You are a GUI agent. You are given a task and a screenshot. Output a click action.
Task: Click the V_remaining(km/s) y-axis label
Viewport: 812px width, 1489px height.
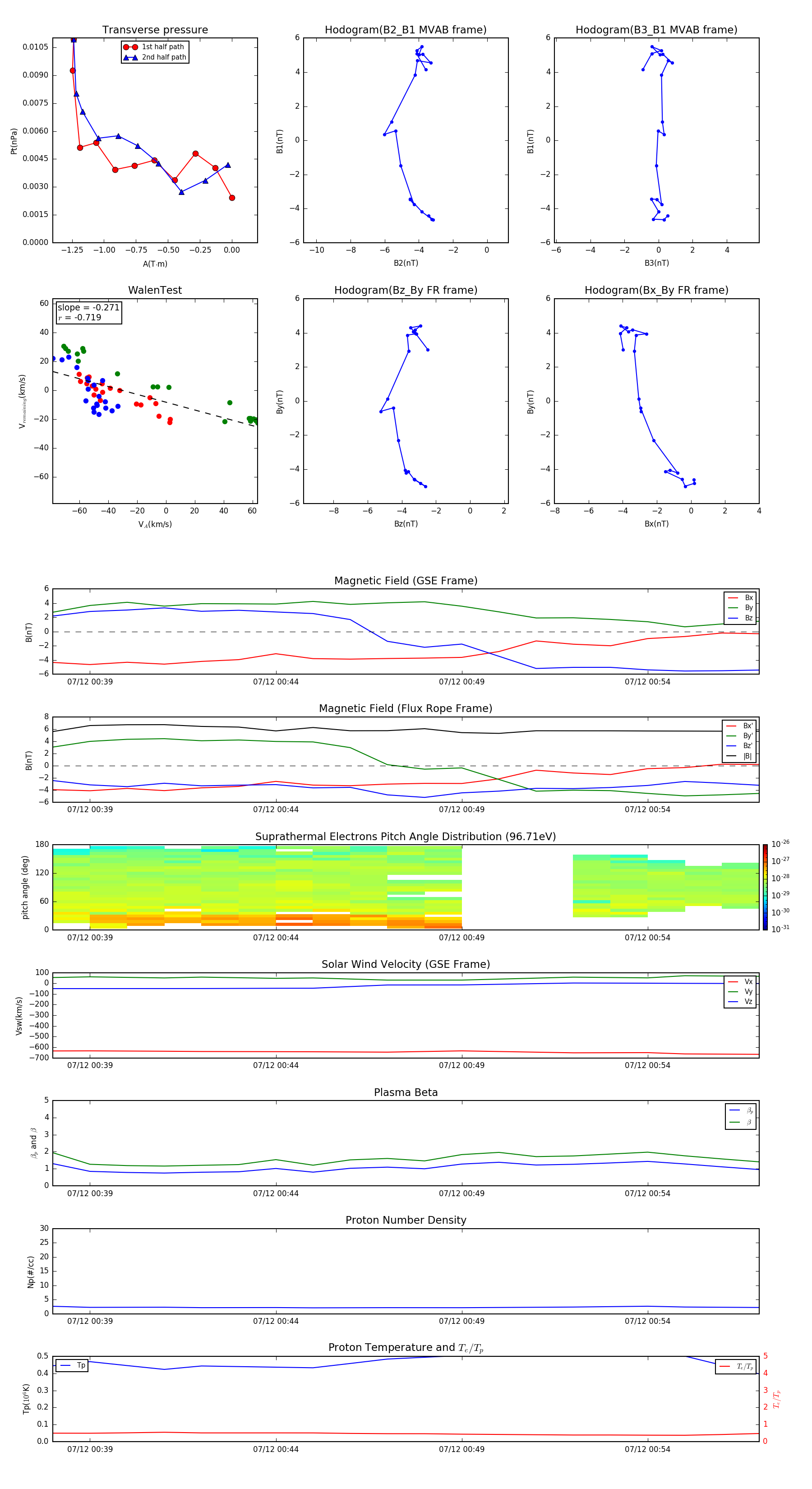(x=23, y=401)
